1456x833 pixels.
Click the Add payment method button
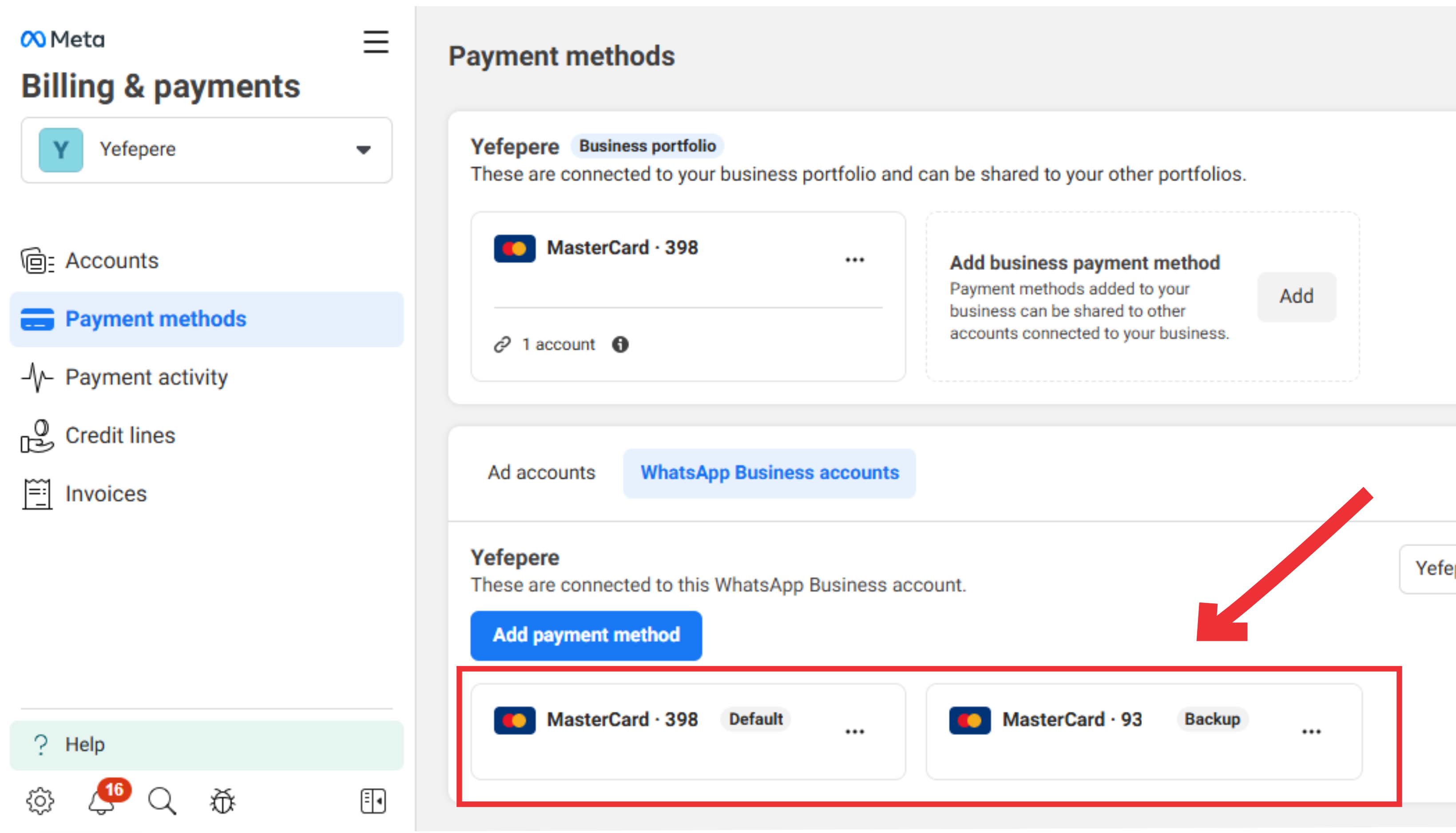click(x=586, y=635)
